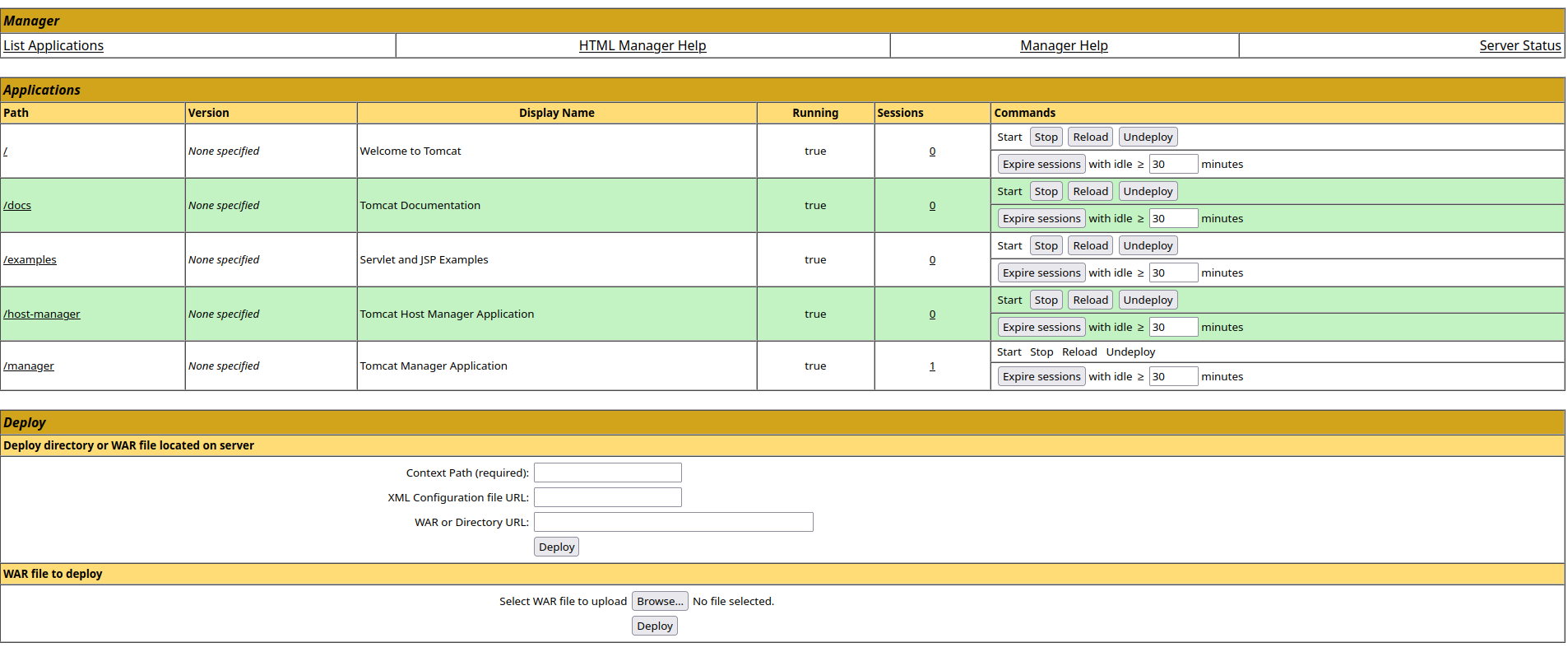Click the Context Path input field
This screenshot has height=652, width=1568.
[x=608, y=473]
